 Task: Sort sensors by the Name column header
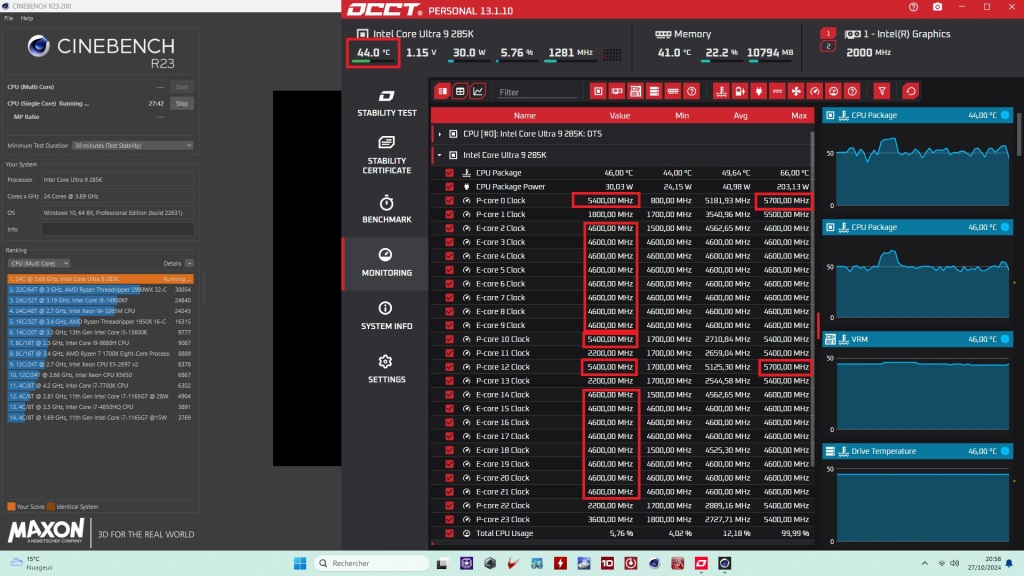524,116
